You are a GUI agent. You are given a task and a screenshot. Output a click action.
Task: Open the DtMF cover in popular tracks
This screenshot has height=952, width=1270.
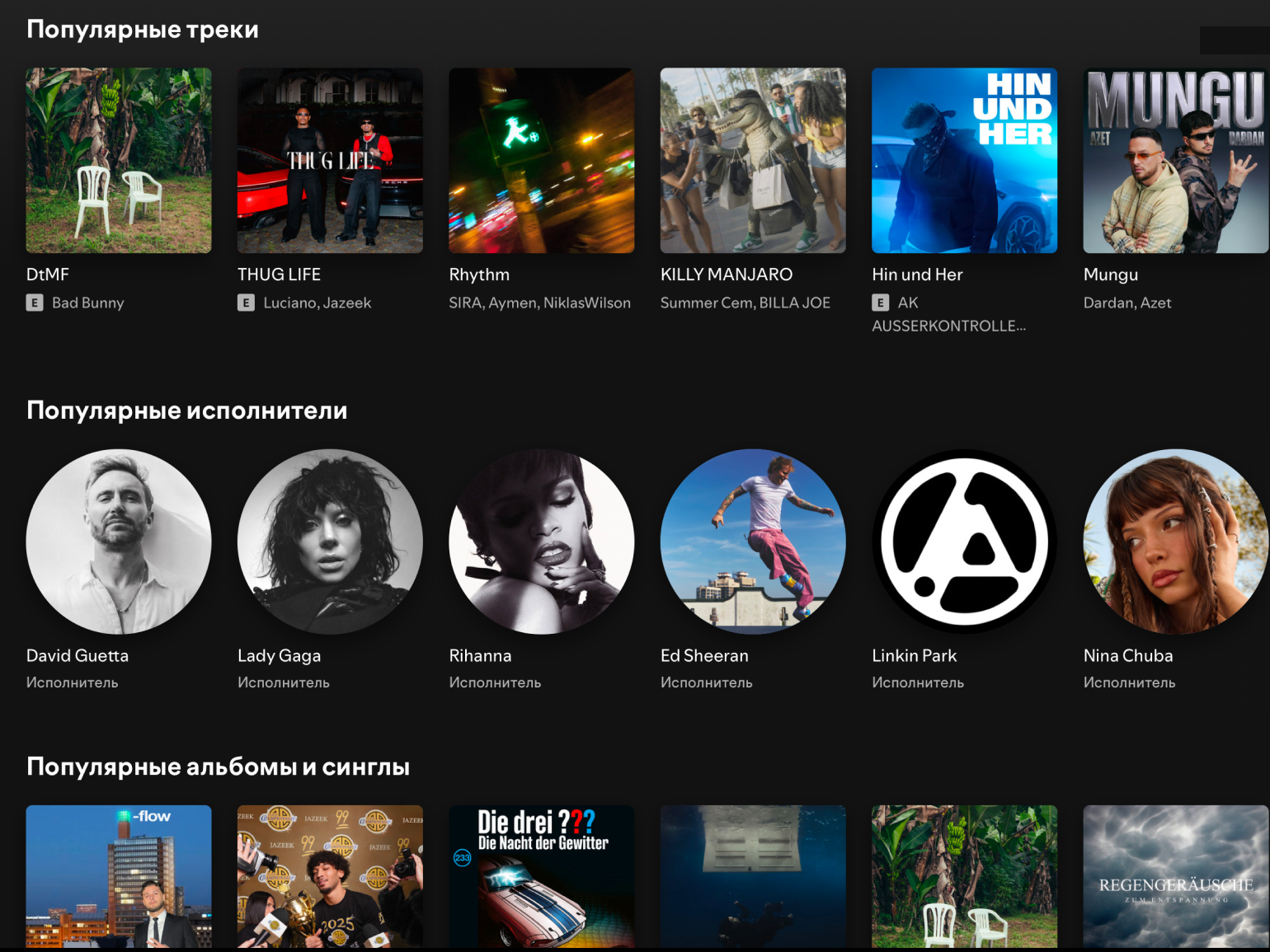point(119,160)
